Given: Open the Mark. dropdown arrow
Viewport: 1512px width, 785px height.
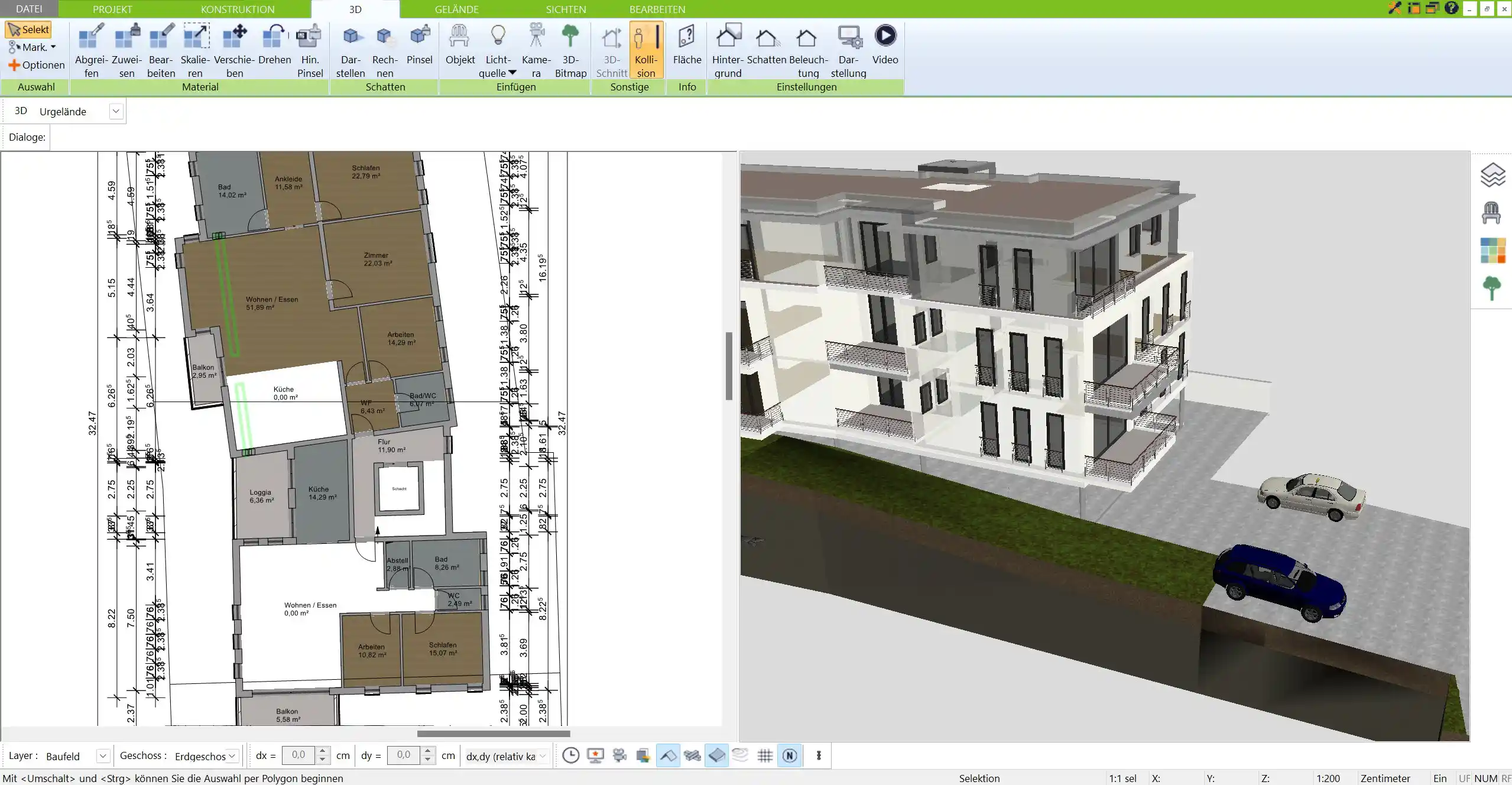Looking at the screenshot, I should coord(53,47).
